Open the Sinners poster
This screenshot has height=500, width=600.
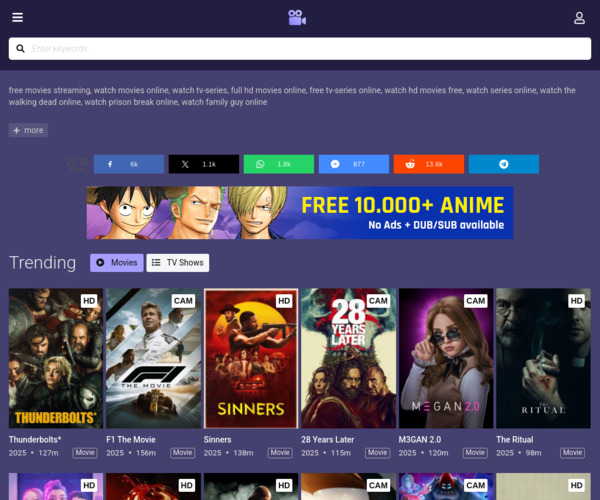pyautogui.click(x=251, y=358)
